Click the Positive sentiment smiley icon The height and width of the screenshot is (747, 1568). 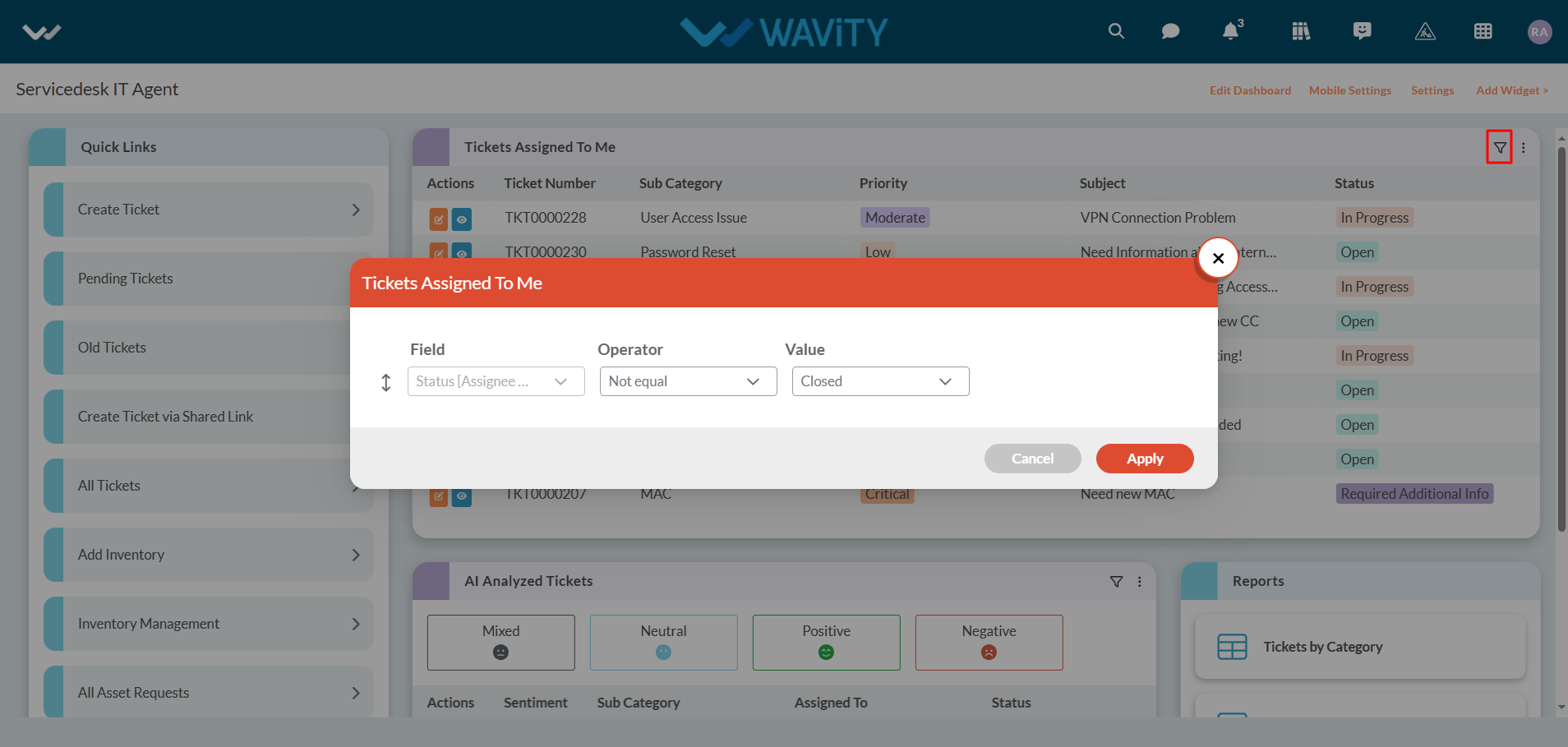826,652
